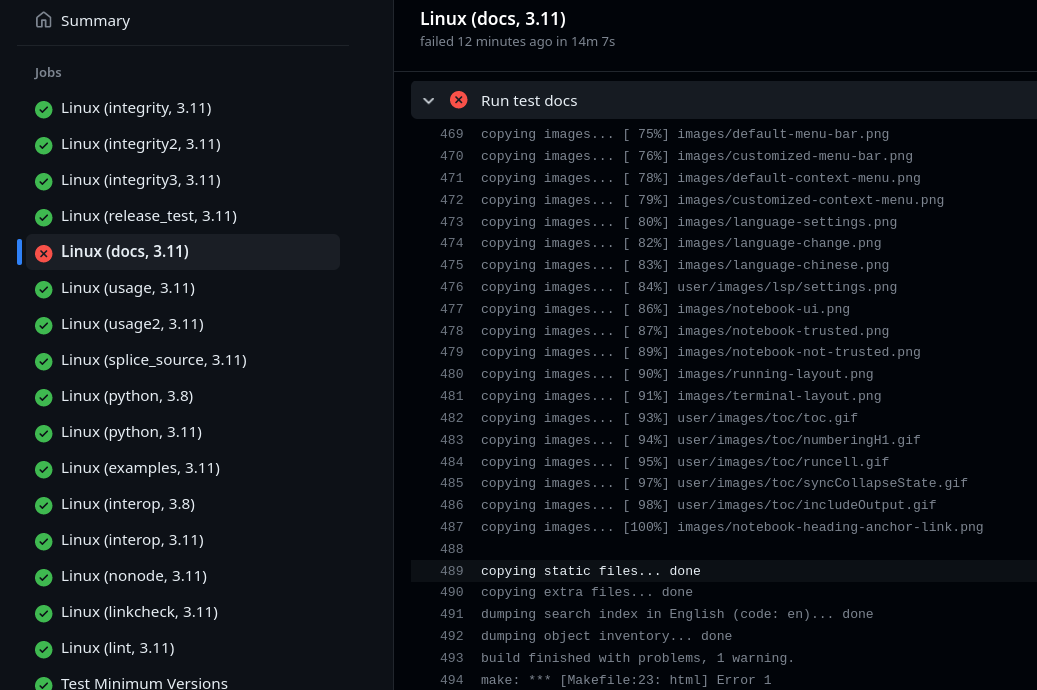Click log line number 489

pos(452,571)
